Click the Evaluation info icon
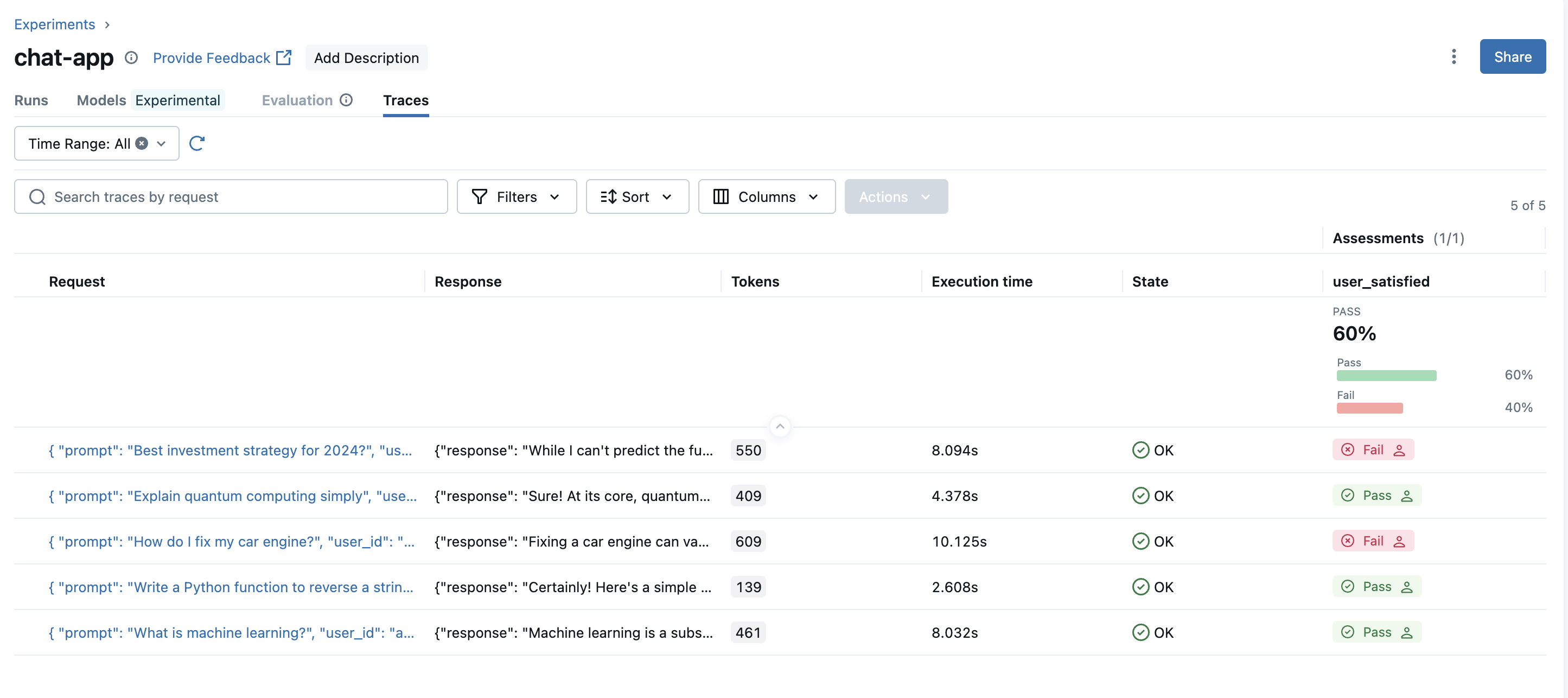Viewport: 1568px width, 698px height. pyautogui.click(x=346, y=100)
